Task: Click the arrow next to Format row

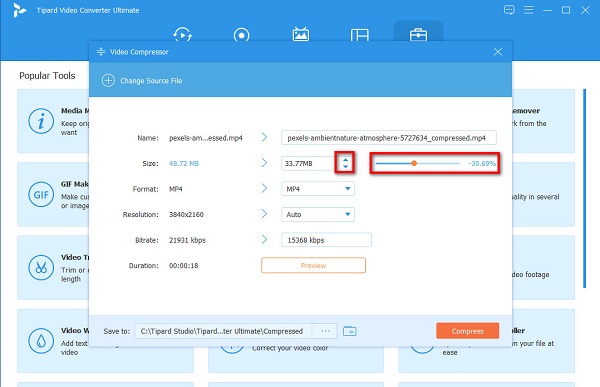Action: 264,188
